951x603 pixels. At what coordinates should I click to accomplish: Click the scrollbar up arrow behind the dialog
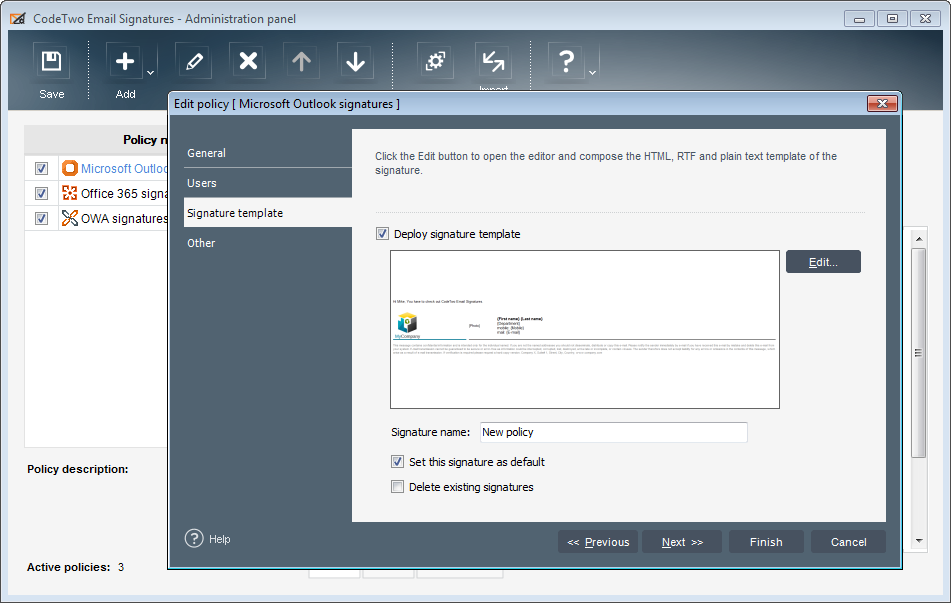tap(919, 239)
